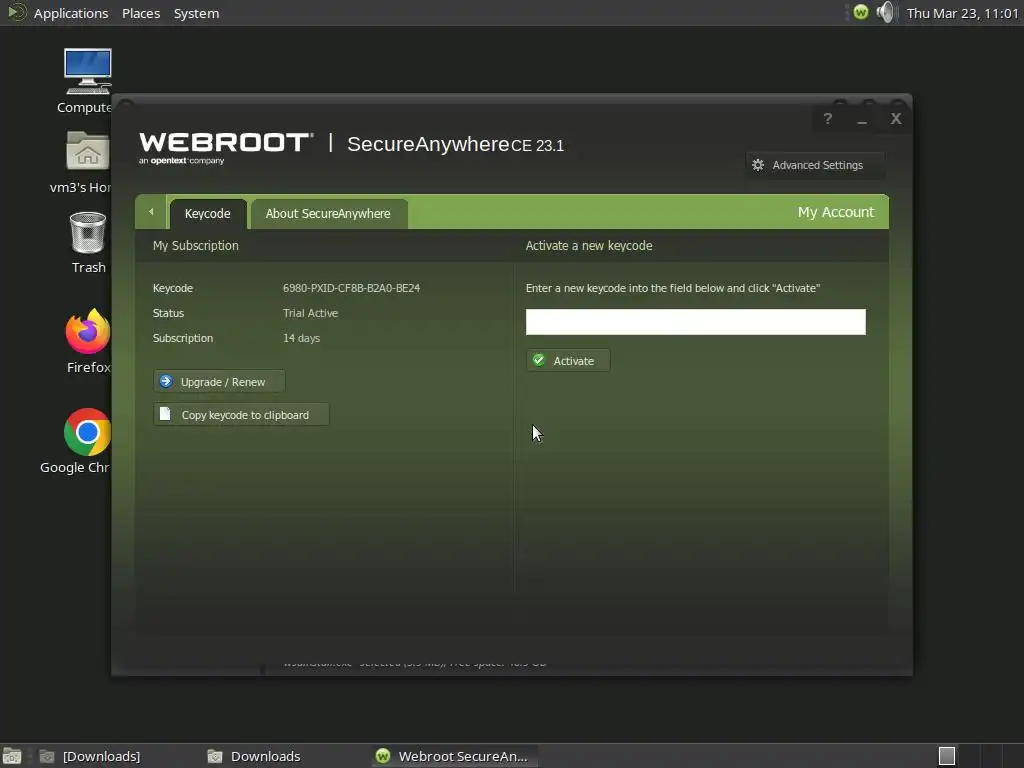Click the My Account heading

[835, 212]
